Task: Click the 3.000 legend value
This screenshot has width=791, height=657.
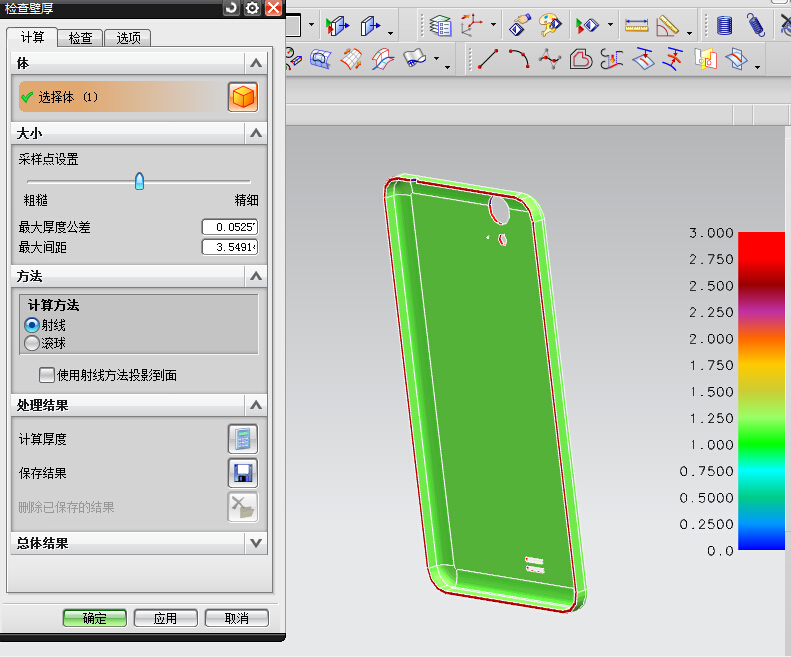Action: 711,233
